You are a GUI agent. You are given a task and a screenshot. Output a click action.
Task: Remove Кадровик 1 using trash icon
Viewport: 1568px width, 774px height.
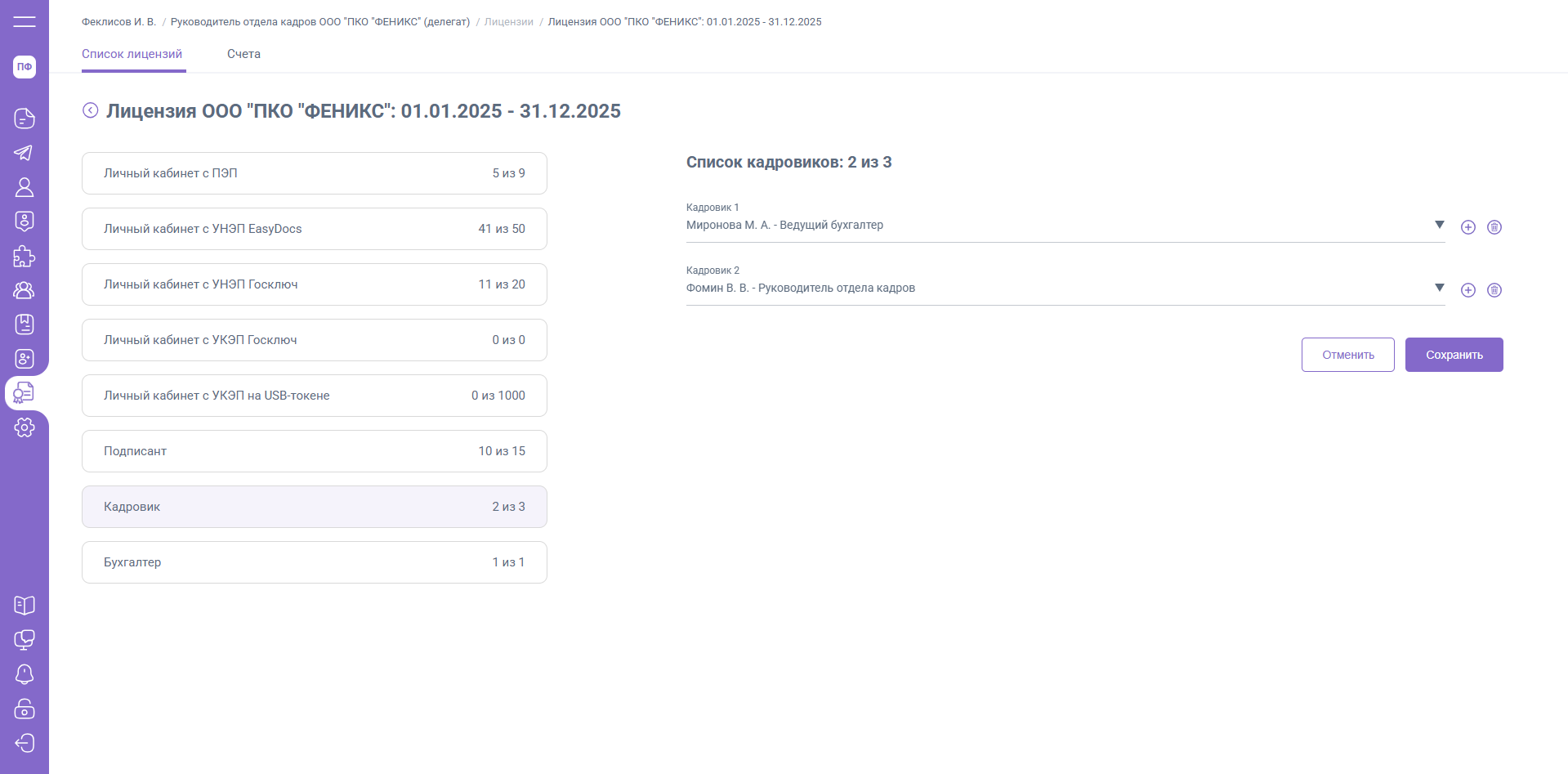click(1494, 227)
